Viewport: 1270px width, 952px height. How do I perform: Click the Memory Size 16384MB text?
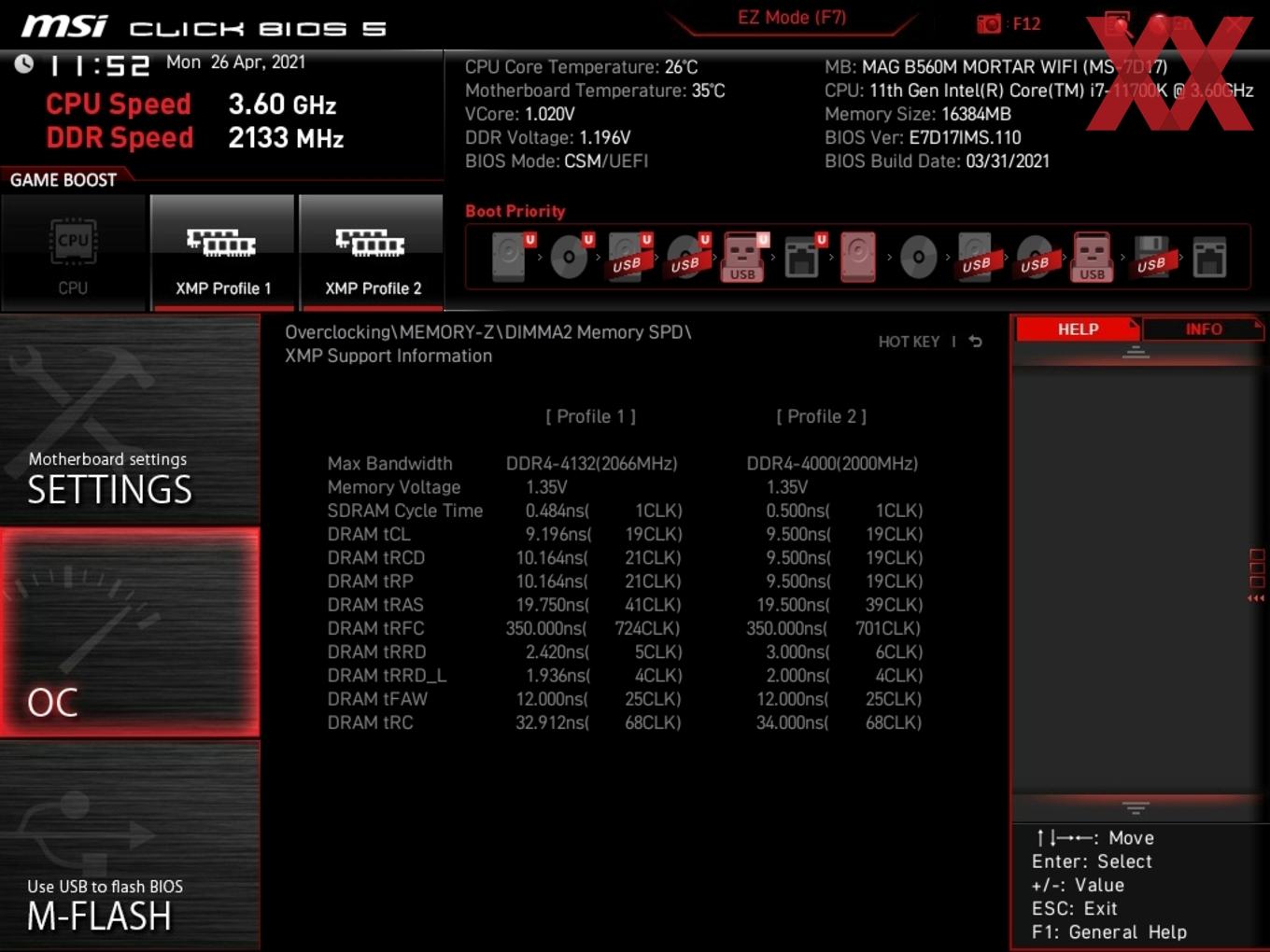pos(918,114)
